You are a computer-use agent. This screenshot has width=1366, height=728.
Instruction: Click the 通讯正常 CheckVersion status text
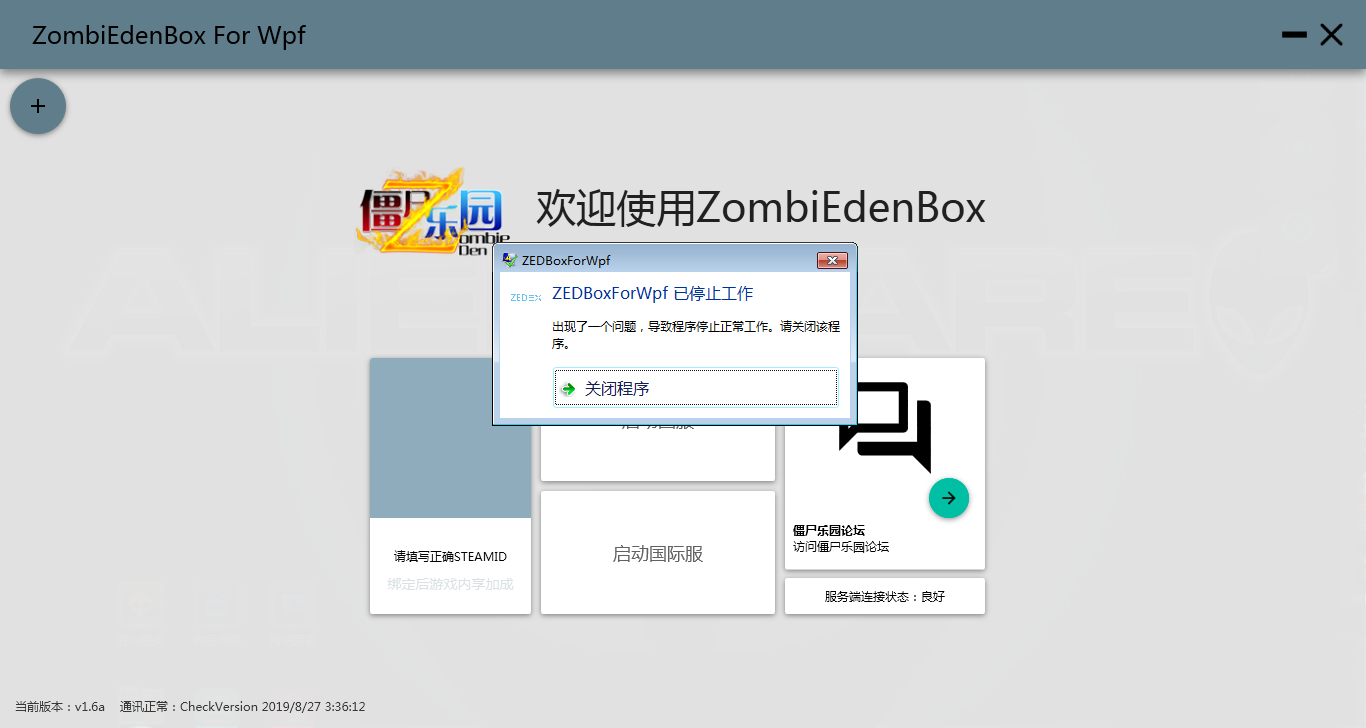242,707
